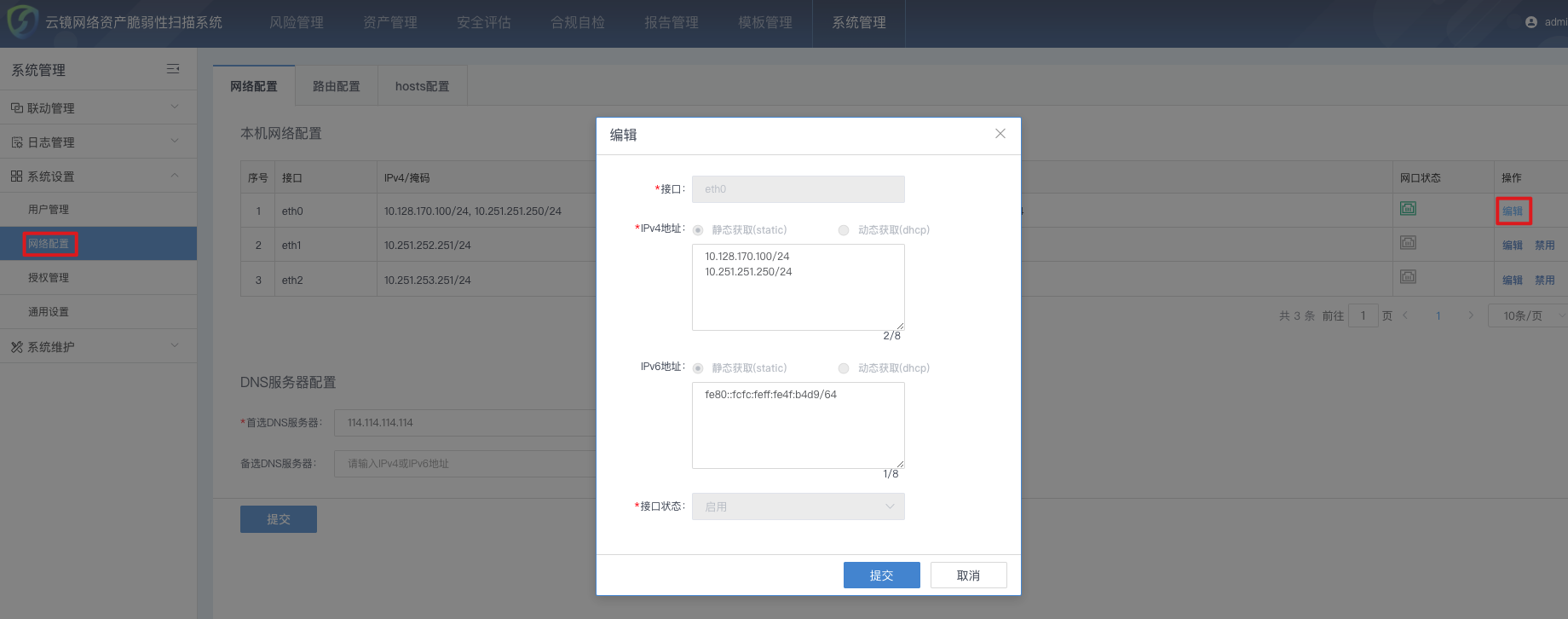Image resolution: width=1568 pixels, height=619 pixels.
Task: Open the 合规自检 top menu
Action: point(578,23)
